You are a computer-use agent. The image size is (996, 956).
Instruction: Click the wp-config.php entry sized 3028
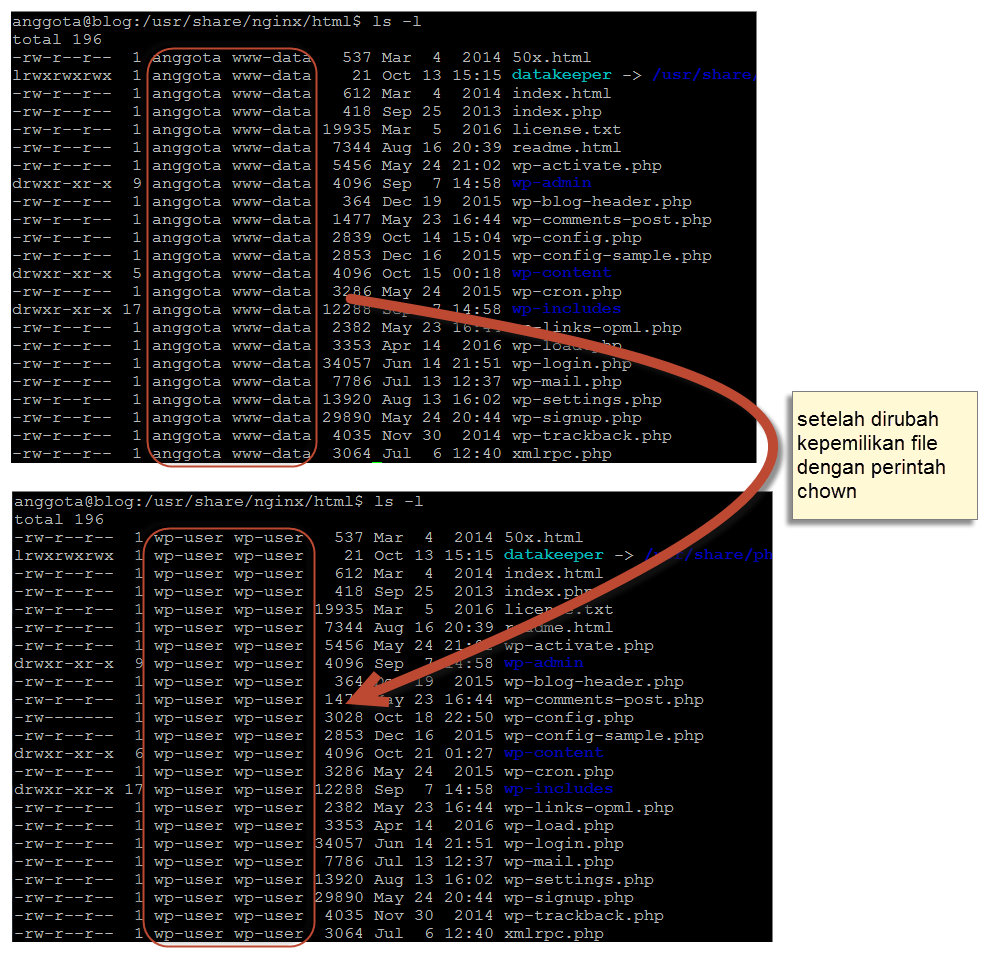pos(568,717)
